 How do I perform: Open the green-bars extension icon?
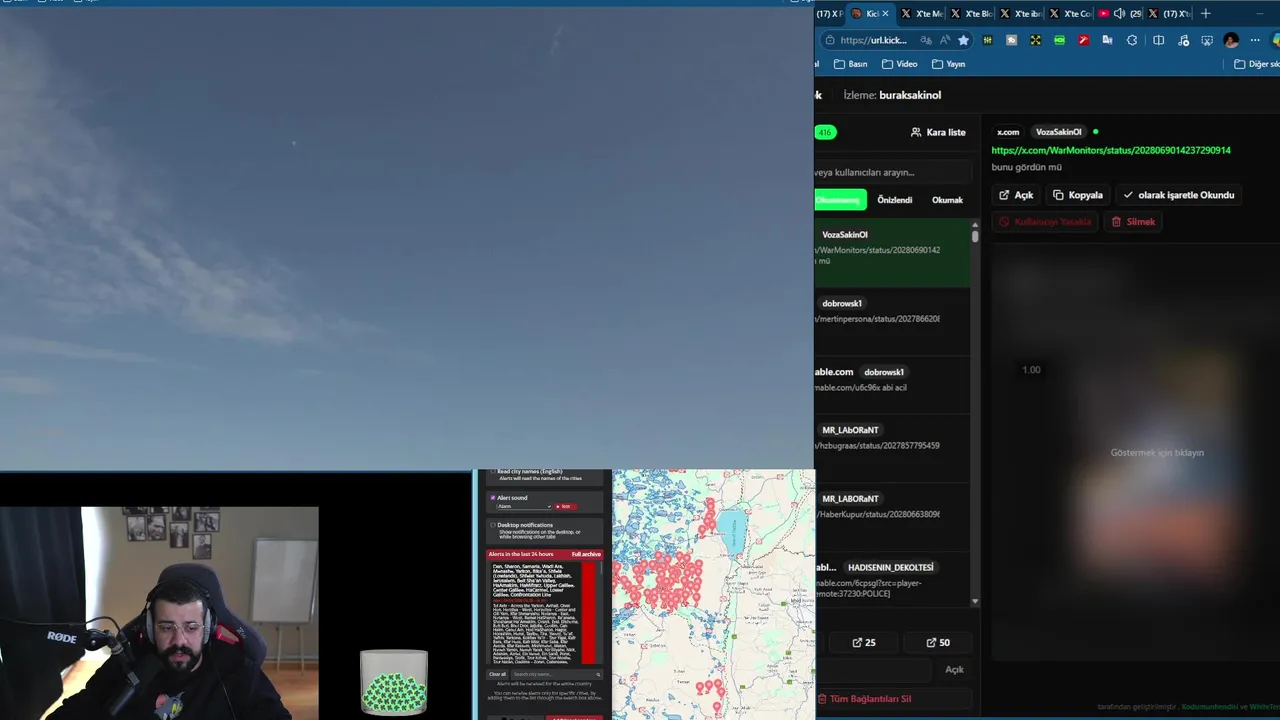click(x=988, y=40)
